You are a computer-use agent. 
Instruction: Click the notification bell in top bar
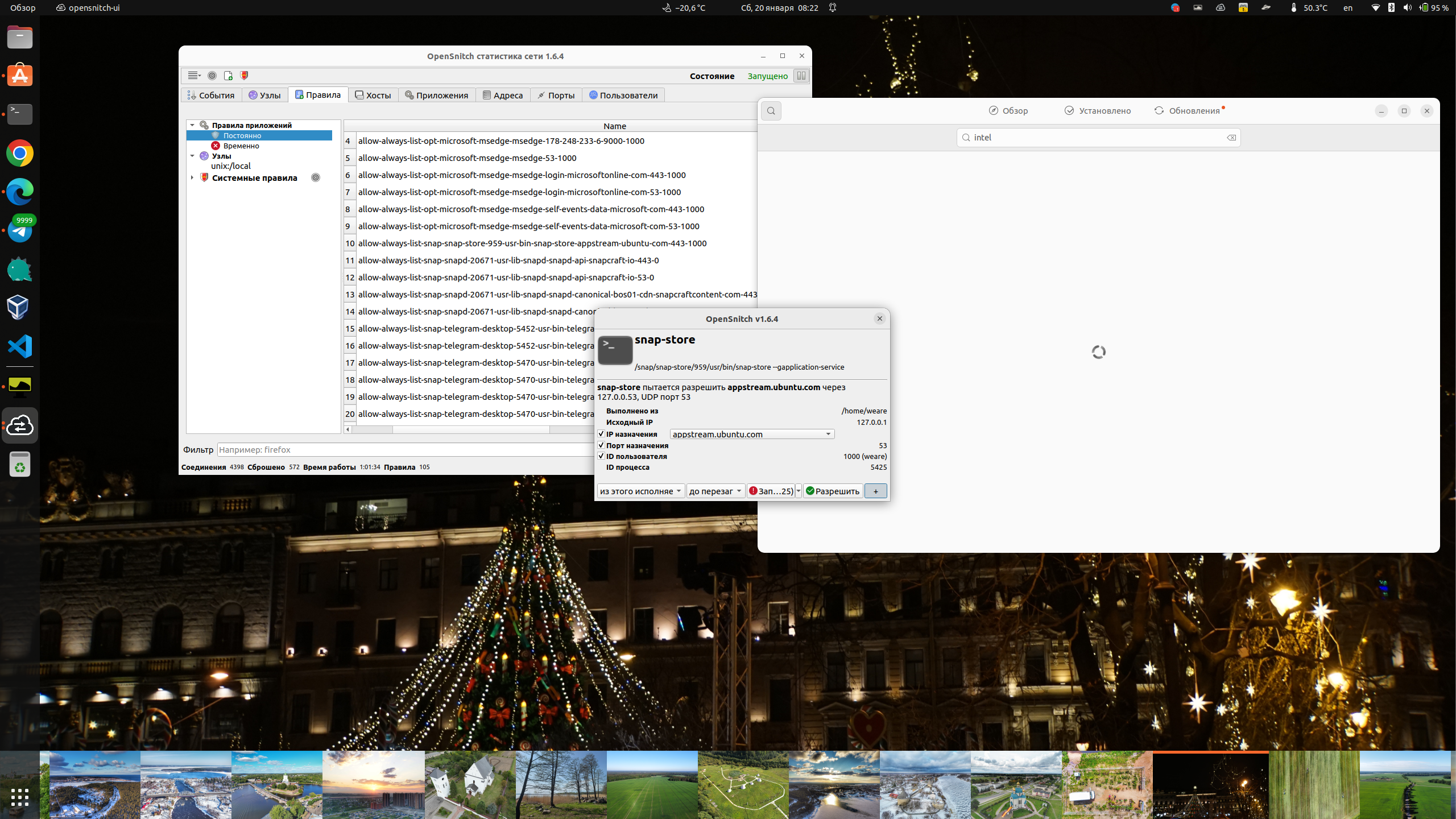(x=833, y=8)
